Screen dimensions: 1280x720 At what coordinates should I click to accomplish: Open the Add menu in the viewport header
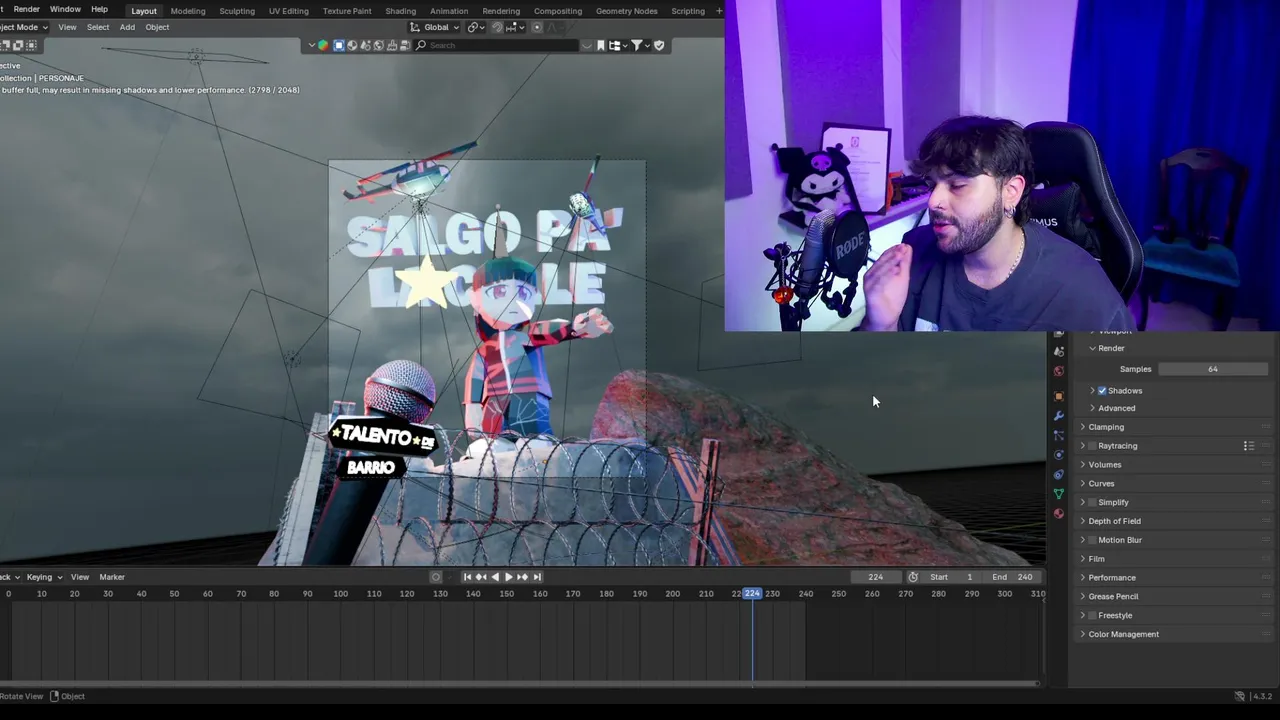click(127, 27)
